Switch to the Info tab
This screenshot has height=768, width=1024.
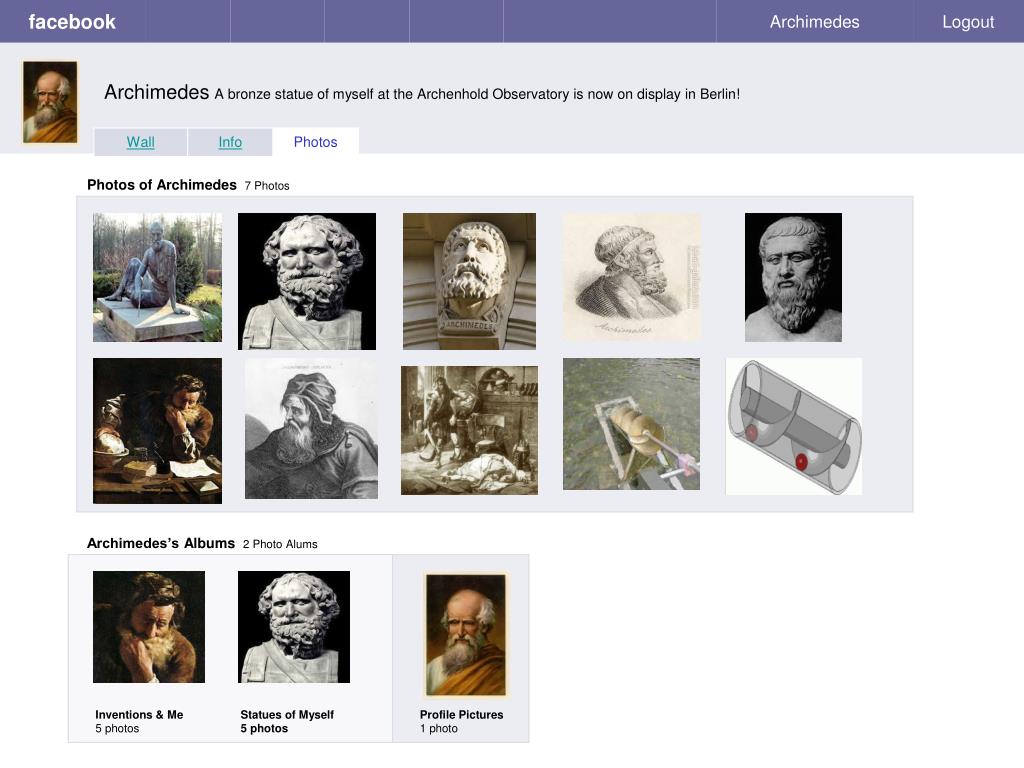(x=230, y=142)
